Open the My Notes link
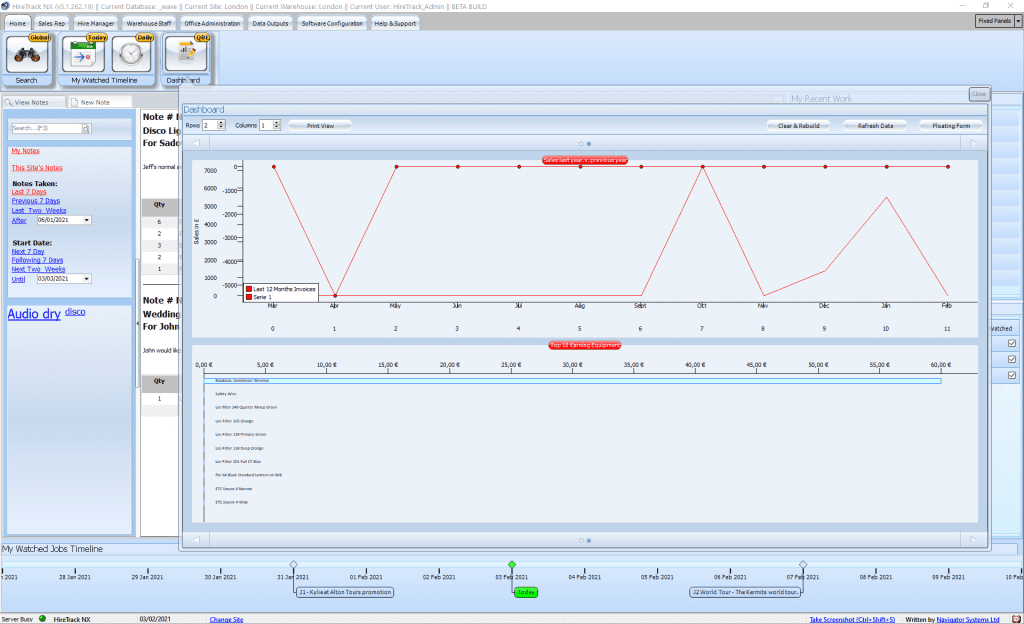This screenshot has height=624, width=1024. point(25,151)
